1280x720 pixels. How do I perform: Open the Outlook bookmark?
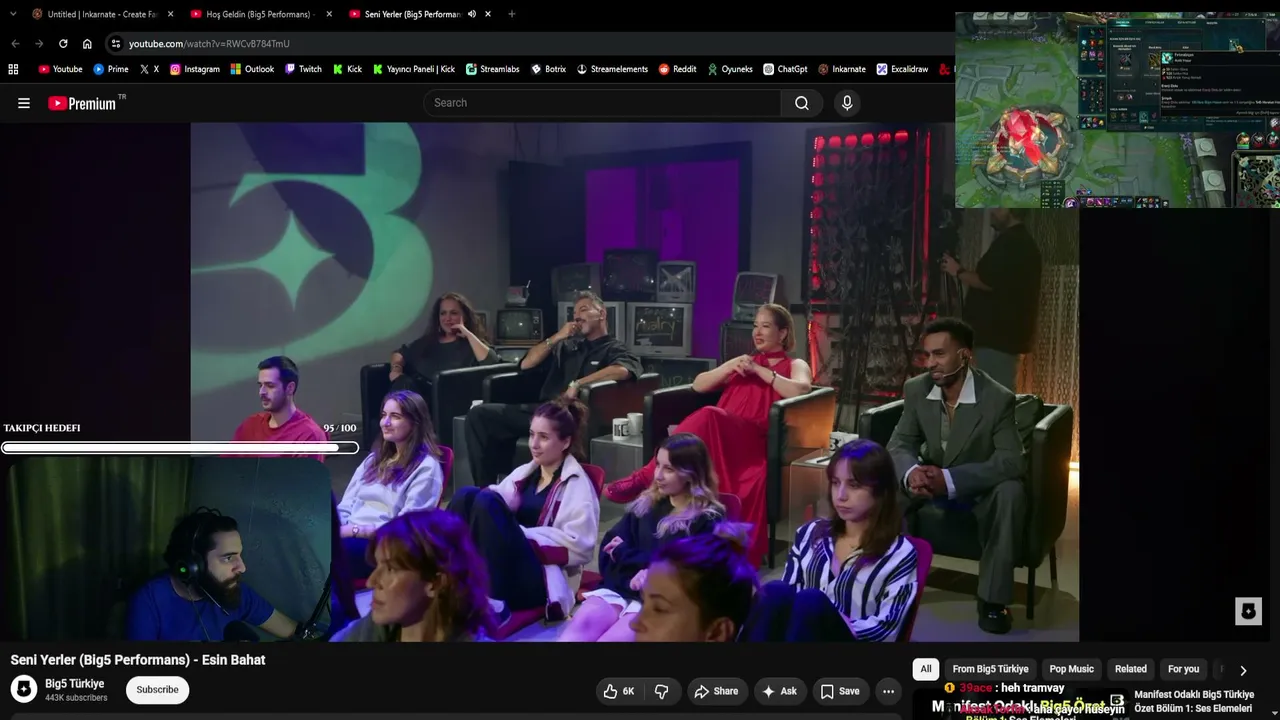pos(252,69)
